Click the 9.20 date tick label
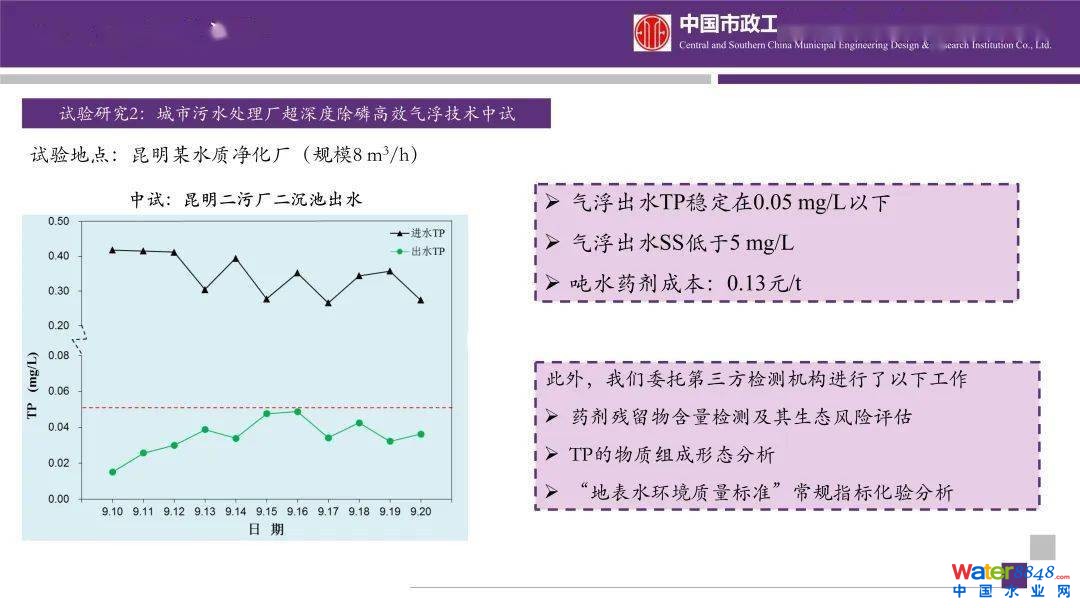 coord(420,510)
